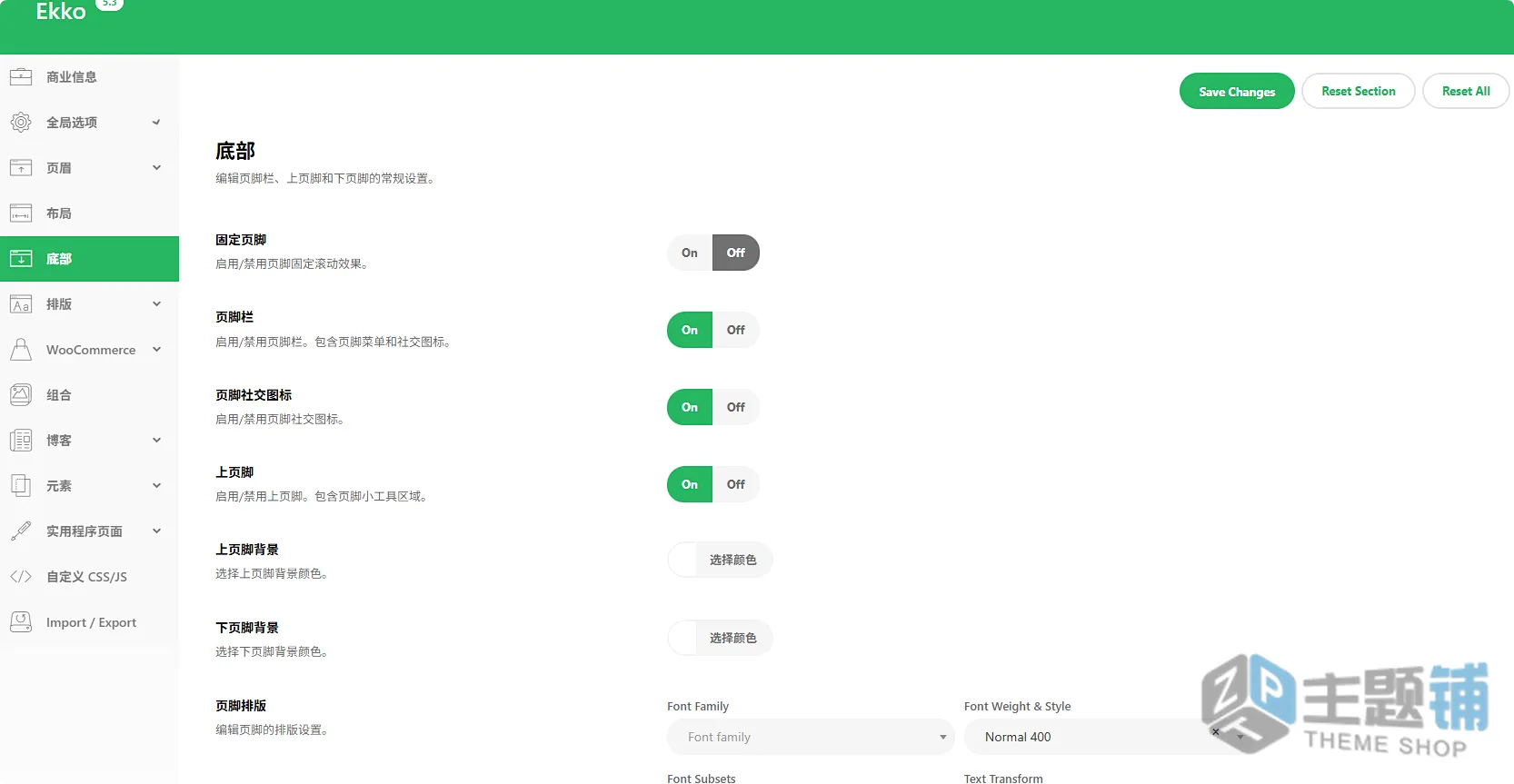Open the 商业信息 section
1514x784 pixels.
[x=89, y=77]
